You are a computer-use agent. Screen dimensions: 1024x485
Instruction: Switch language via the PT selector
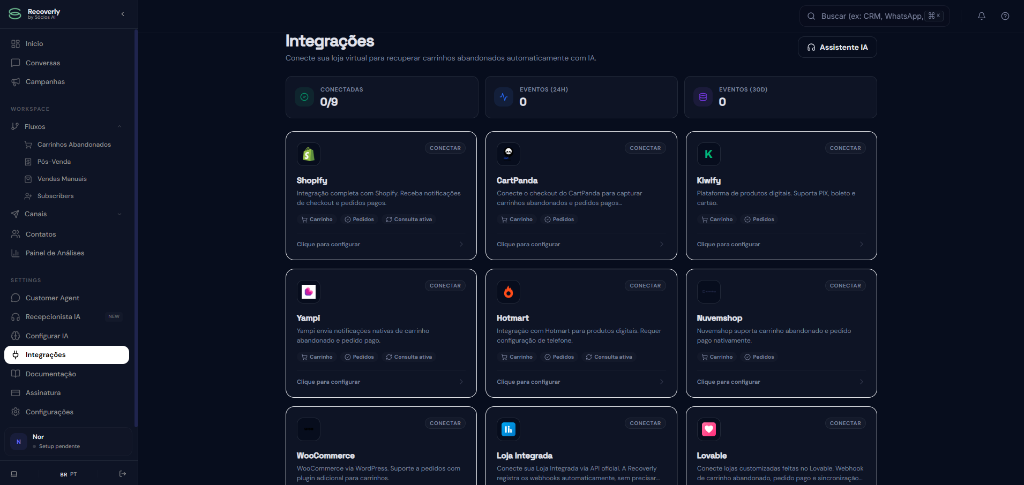(x=69, y=473)
